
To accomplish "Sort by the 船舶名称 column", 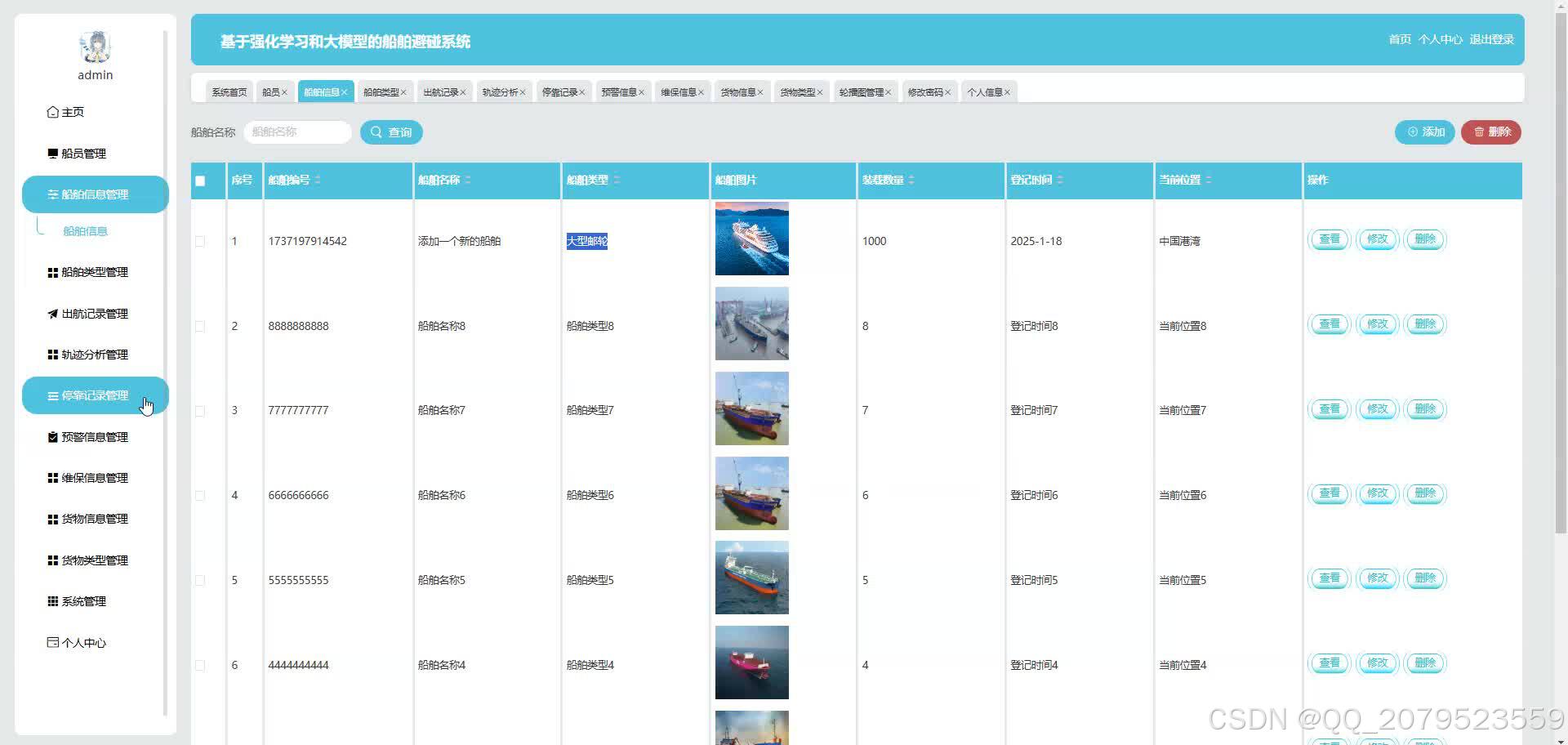I will (x=468, y=180).
